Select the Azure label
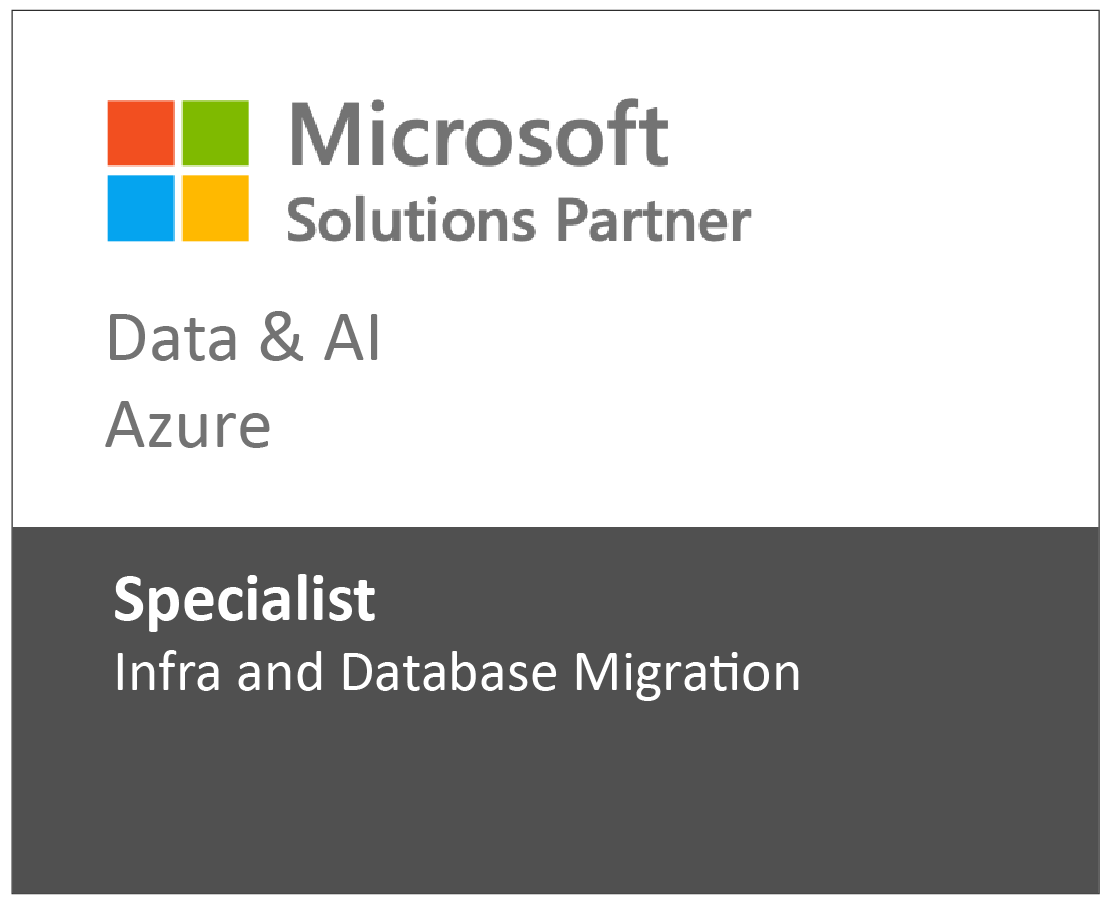 pyautogui.click(x=188, y=425)
